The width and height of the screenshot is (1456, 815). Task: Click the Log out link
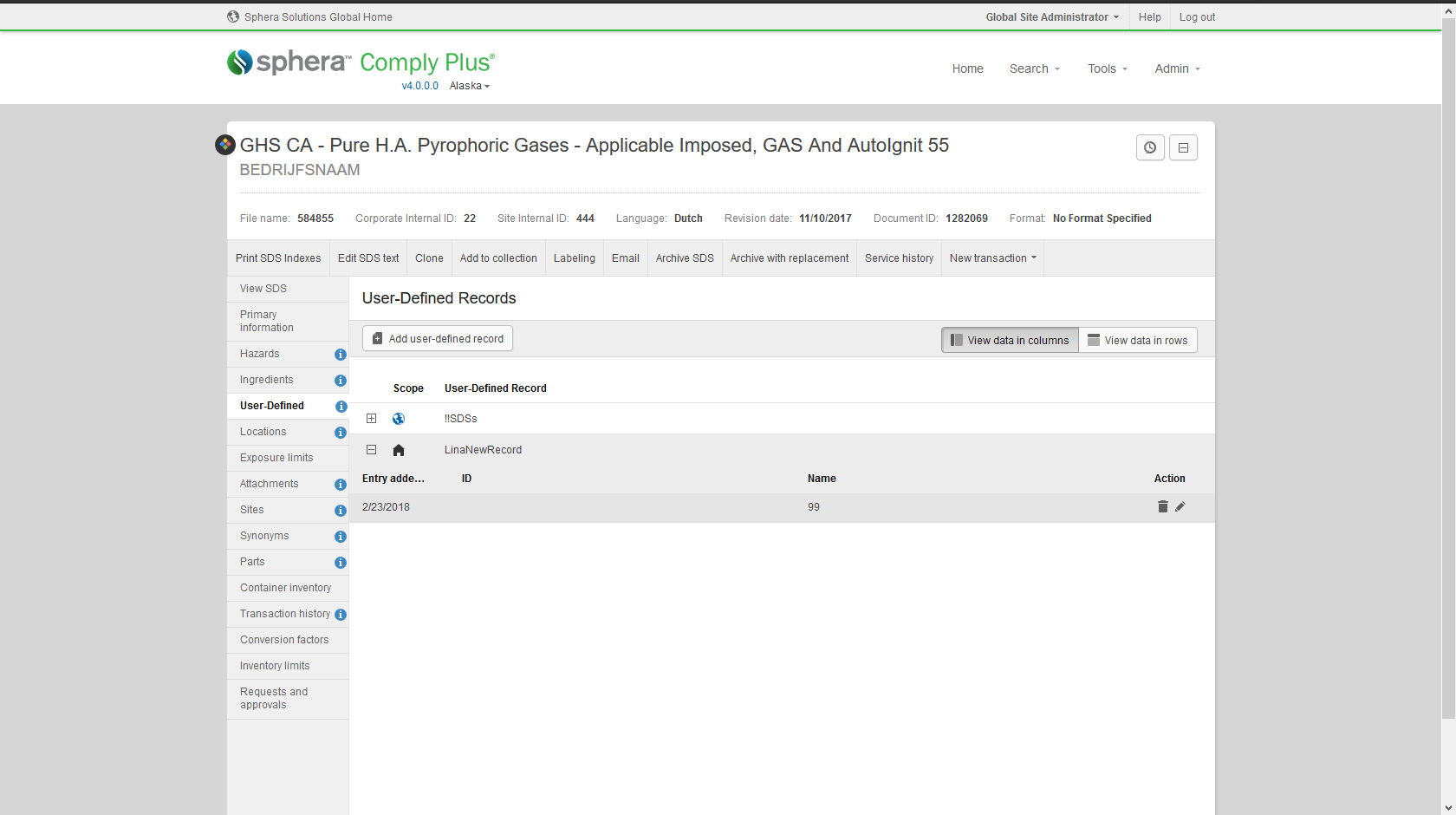tap(1197, 17)
